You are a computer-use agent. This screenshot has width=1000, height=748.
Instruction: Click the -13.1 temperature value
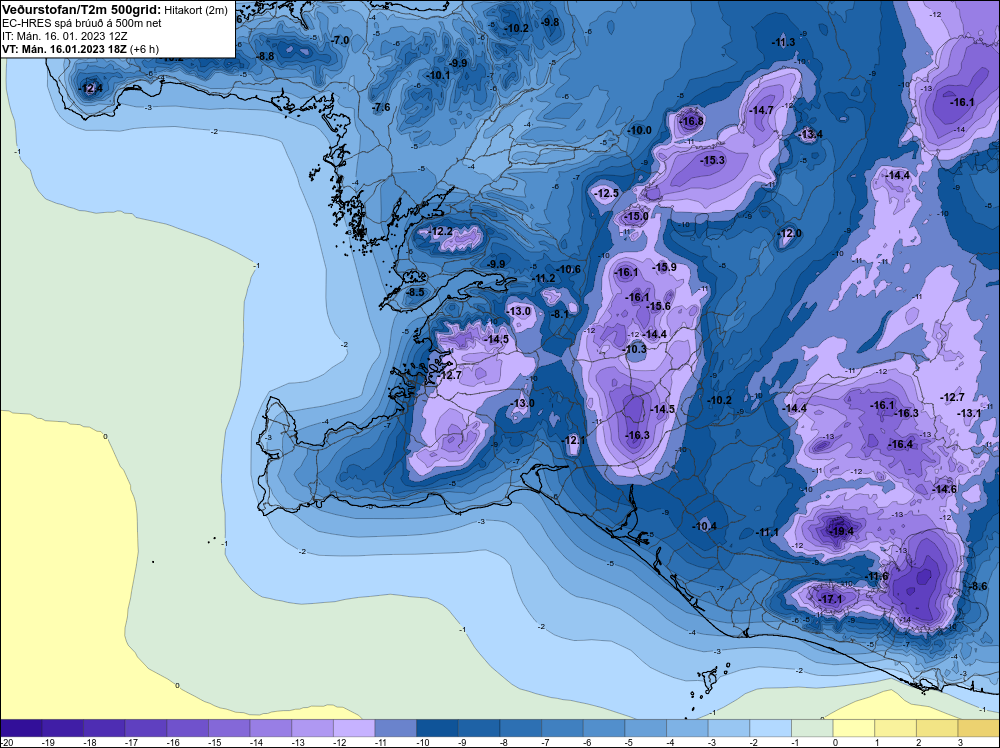tap(969, 413)
